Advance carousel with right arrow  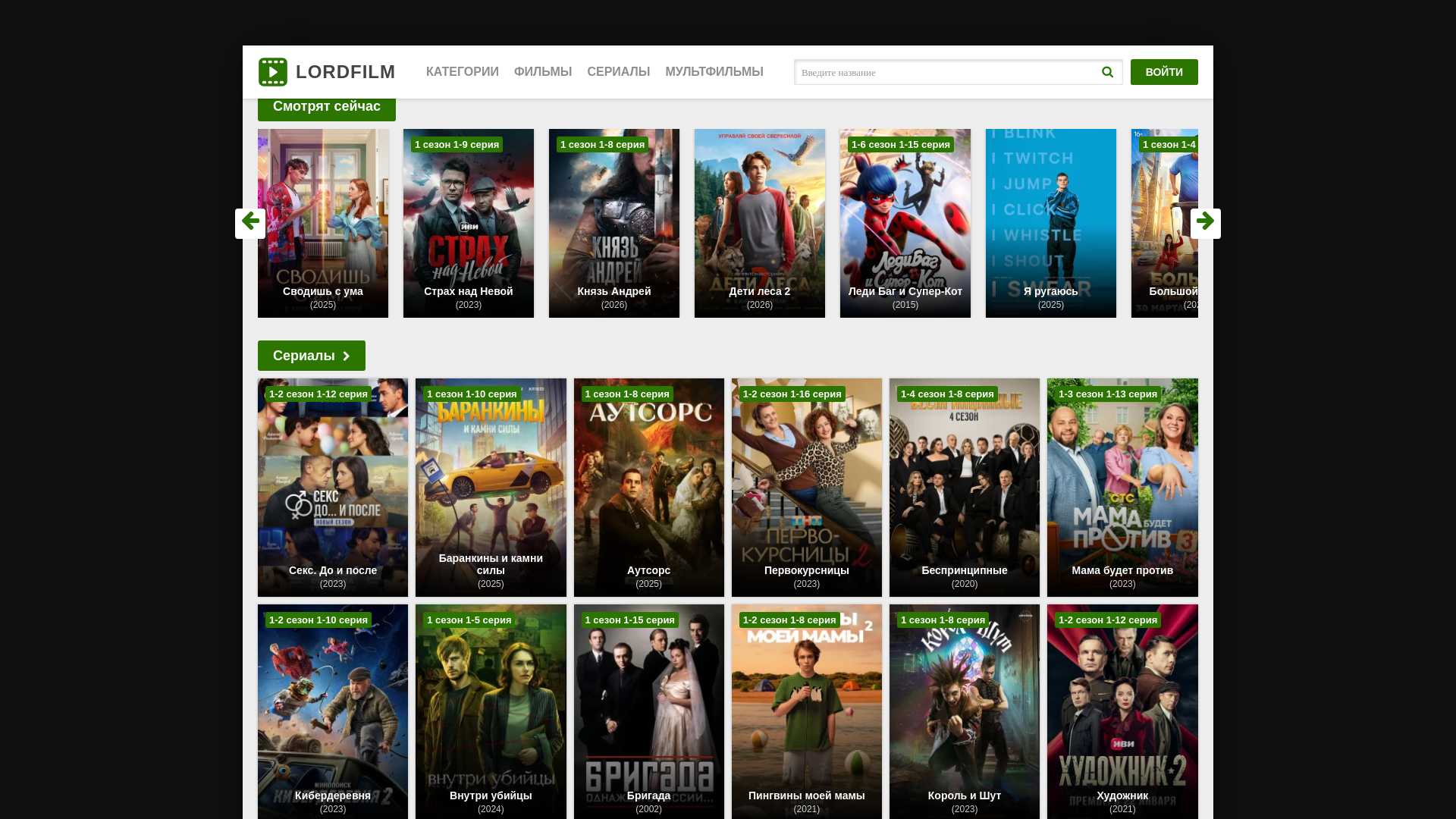pos(1205,223)
